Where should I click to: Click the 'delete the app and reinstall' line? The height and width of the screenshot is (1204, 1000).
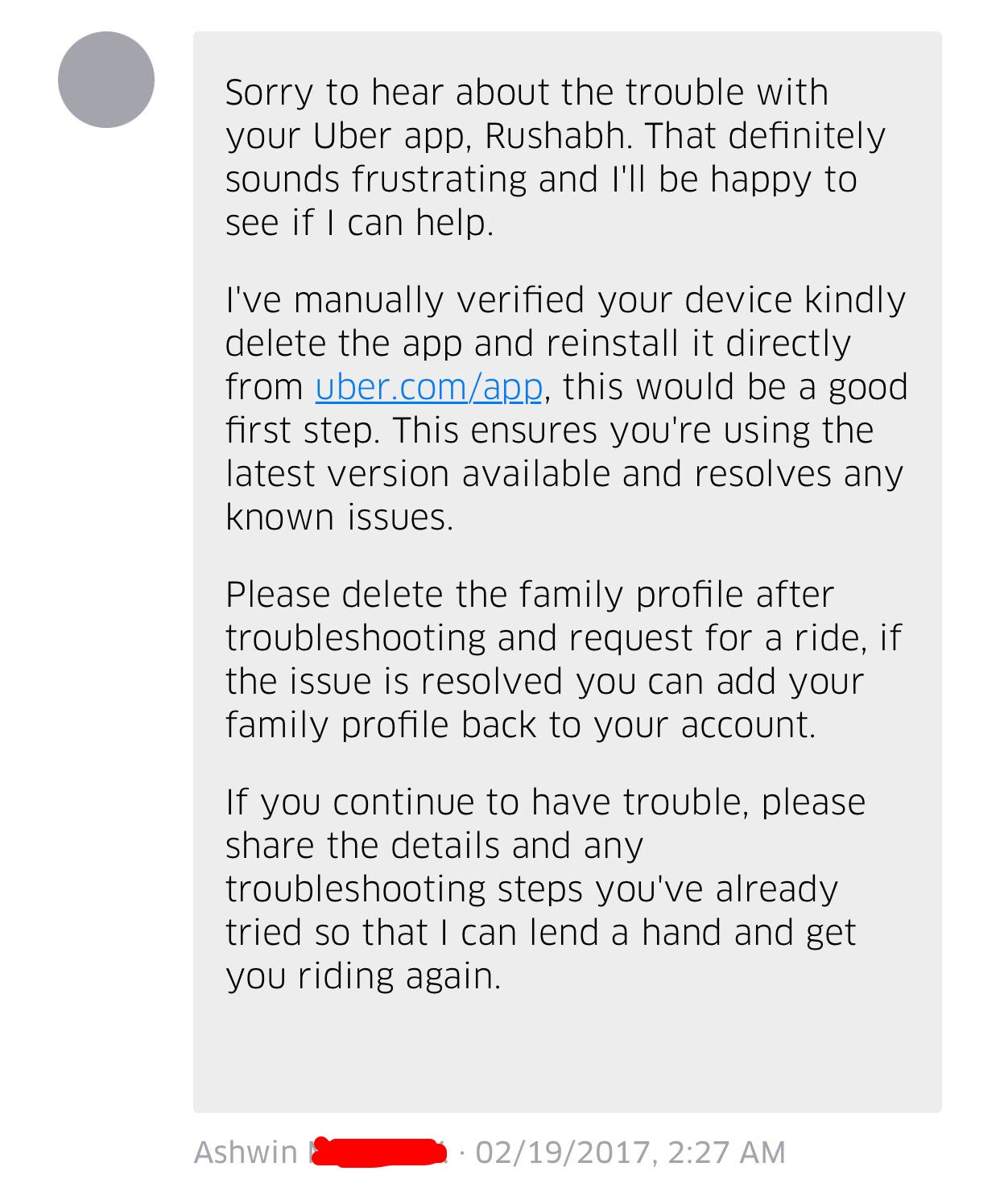[538, 344]
